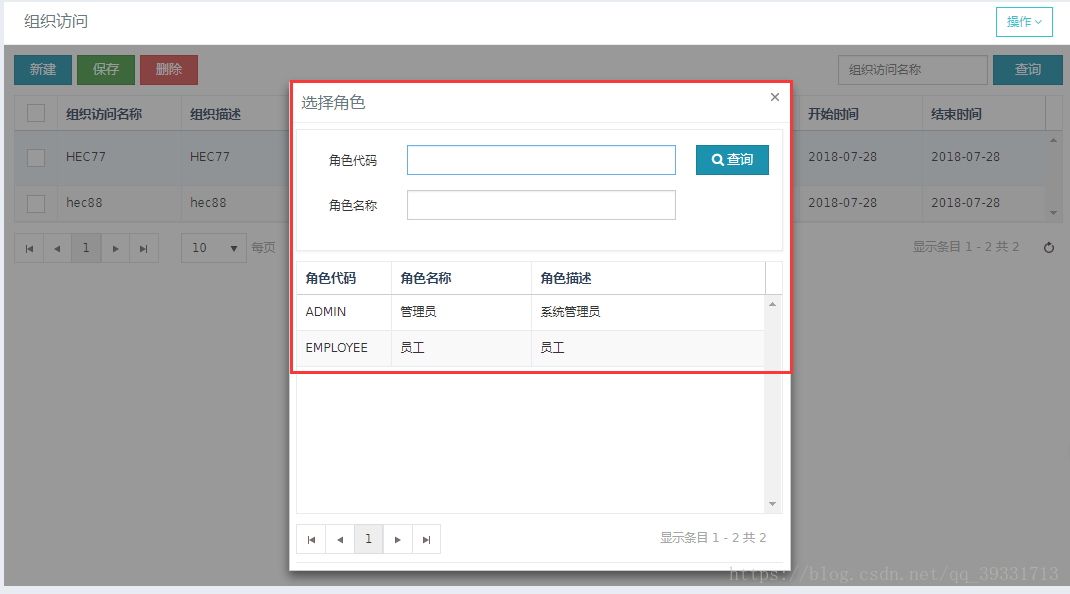Screen dimensions: 1070x594
Task: Focus the 组织访问名称 search field
Action: click(x=912, y=70)
